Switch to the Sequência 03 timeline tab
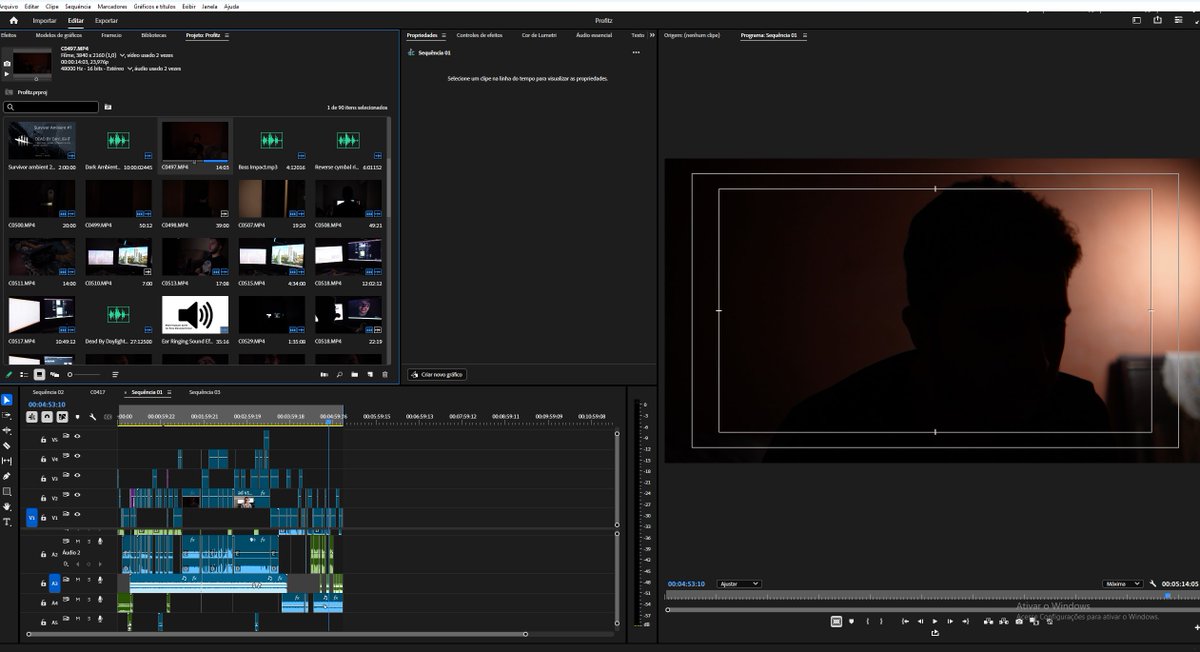 pos(204,393)
